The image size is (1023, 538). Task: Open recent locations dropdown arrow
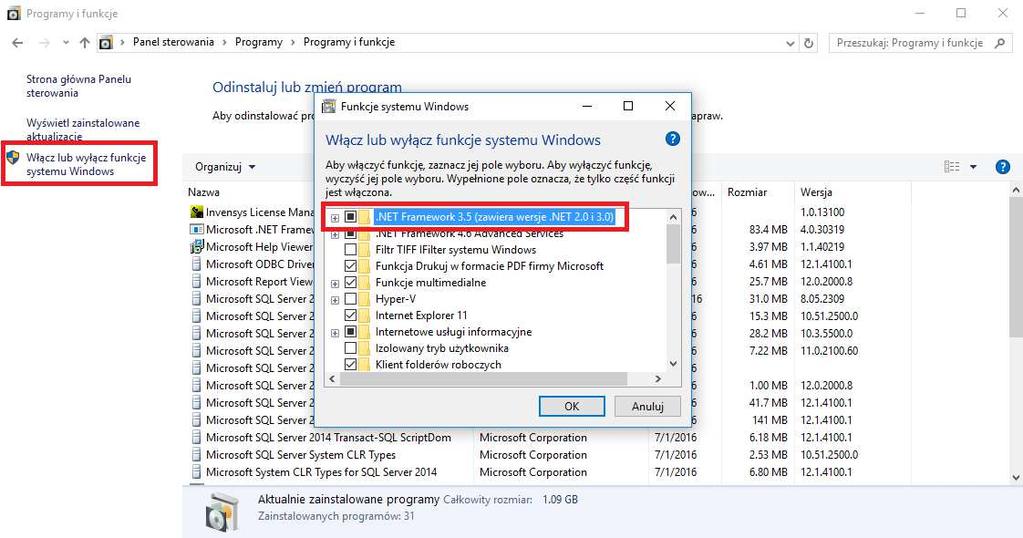[66, 43]
